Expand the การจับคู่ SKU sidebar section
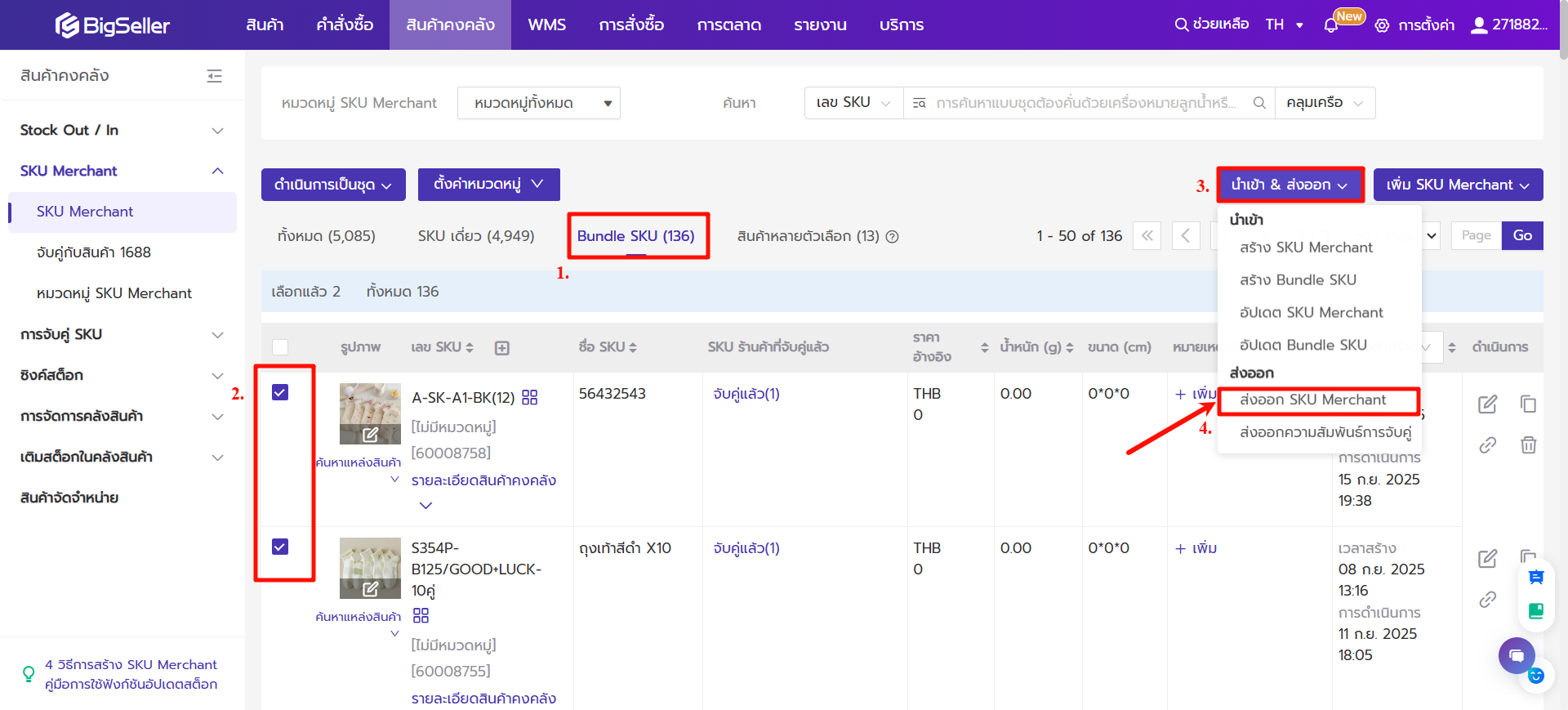This screenshot has height=710, width=1568. coord(122,334)
